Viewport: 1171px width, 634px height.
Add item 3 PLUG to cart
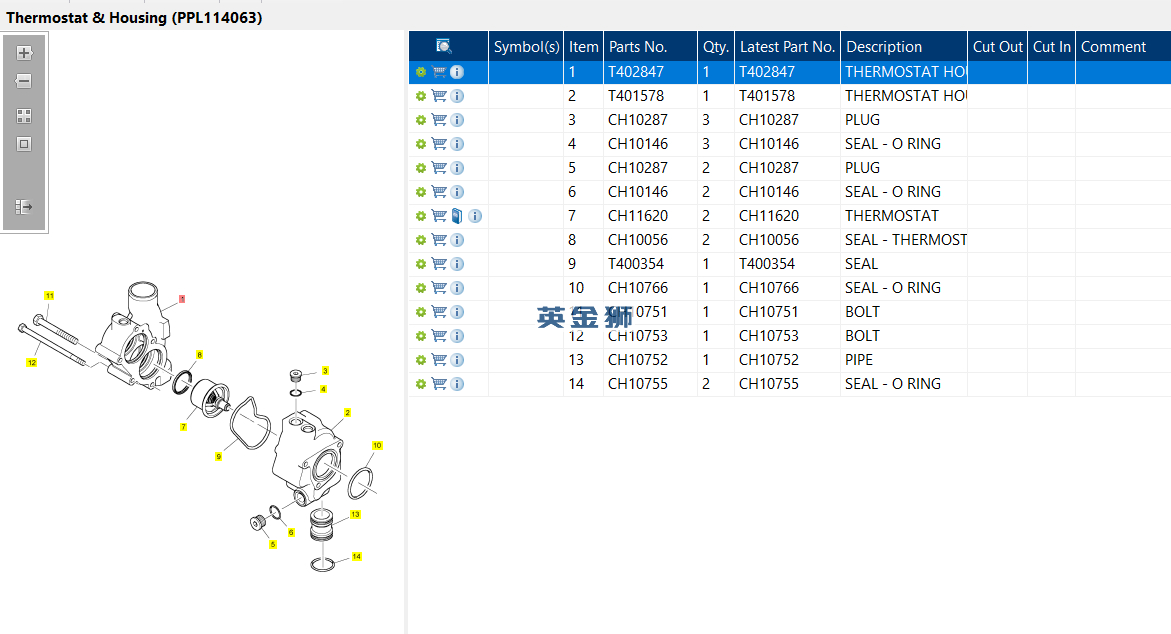click(439, 120)
